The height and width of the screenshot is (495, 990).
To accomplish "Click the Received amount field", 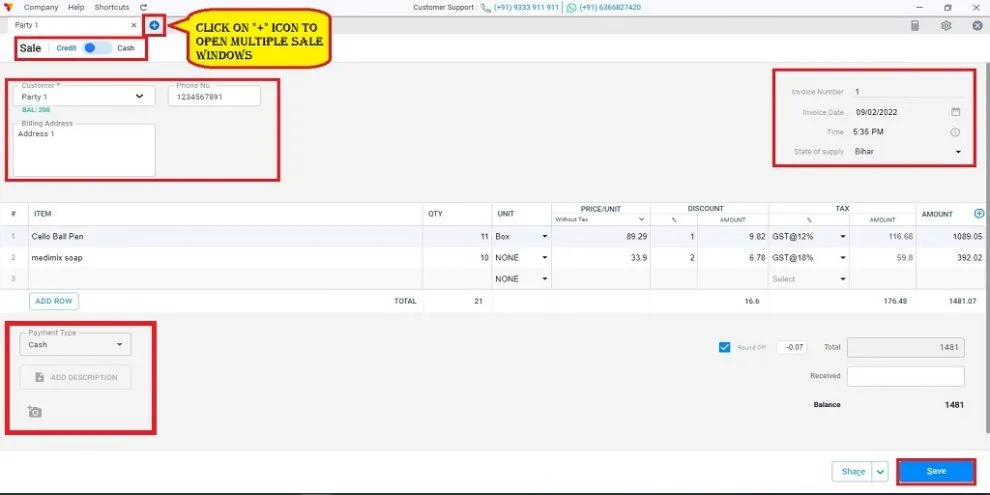I will (x=905, y=376).
